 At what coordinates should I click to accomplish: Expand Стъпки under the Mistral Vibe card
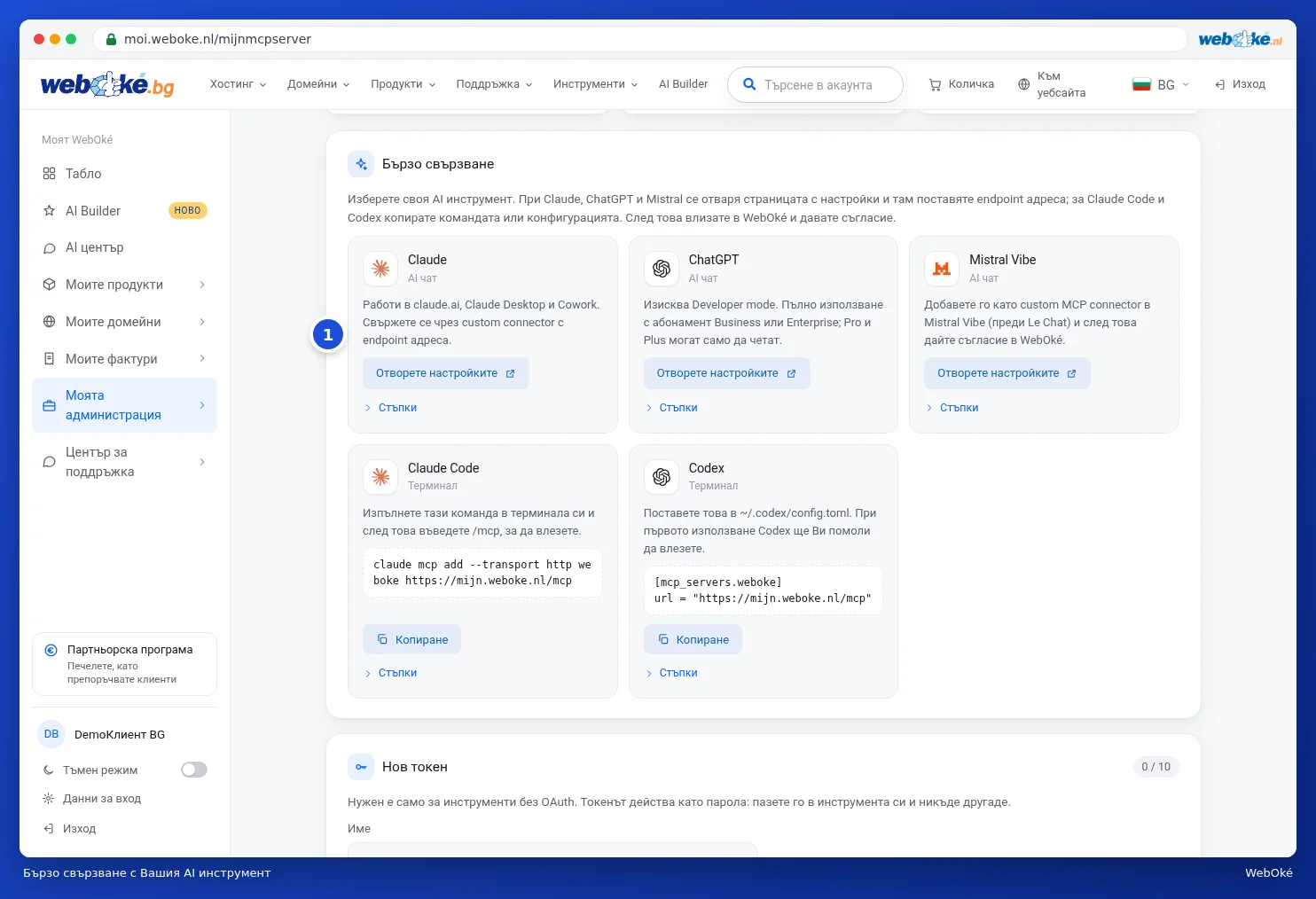(952, 408)
